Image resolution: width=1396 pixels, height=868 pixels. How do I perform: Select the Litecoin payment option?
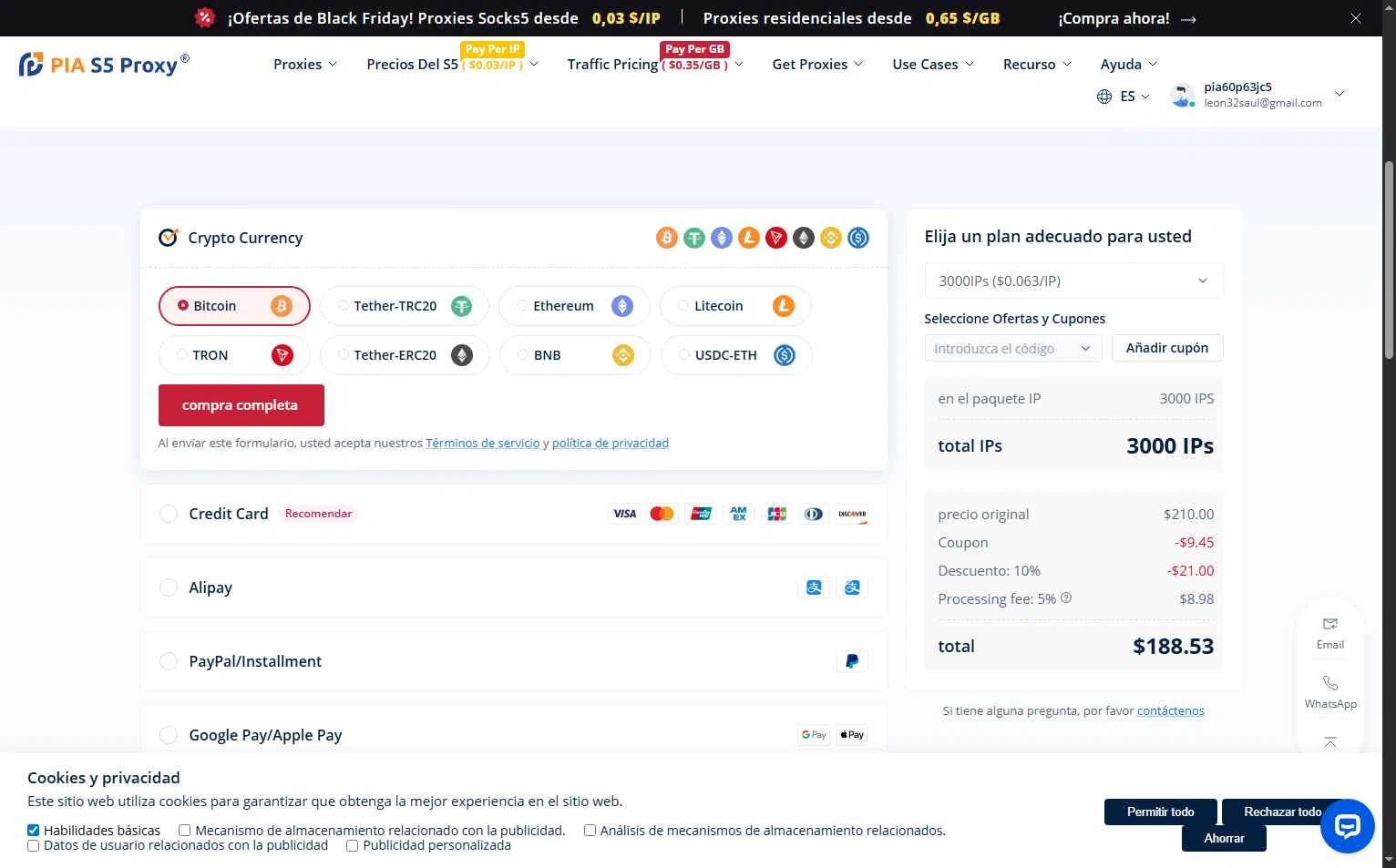[x=735, y=306]
